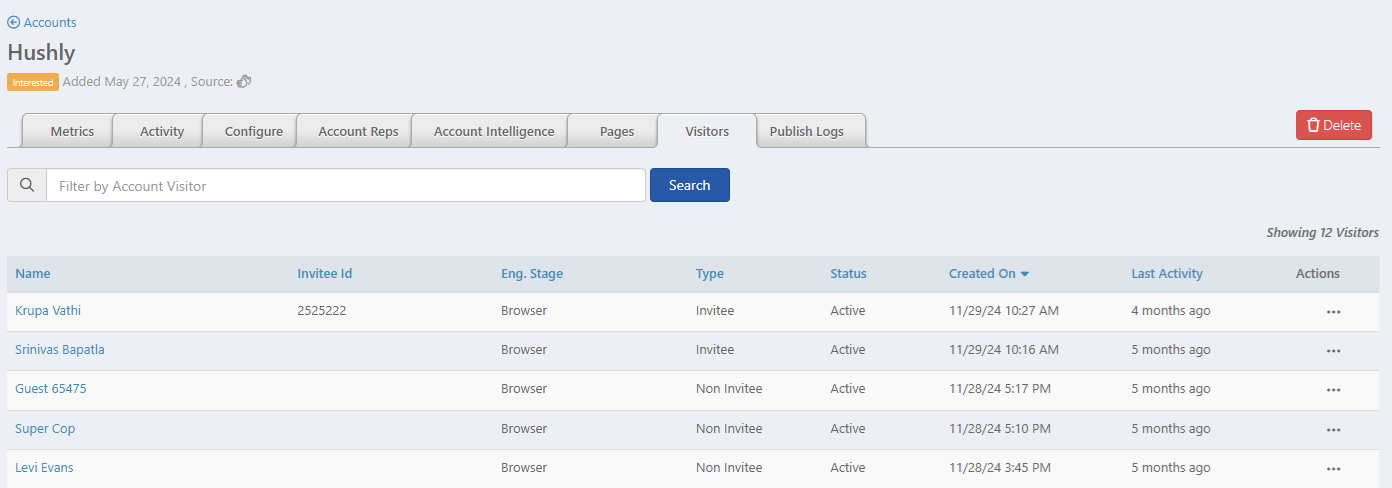Click the red Delete button

1334,125
